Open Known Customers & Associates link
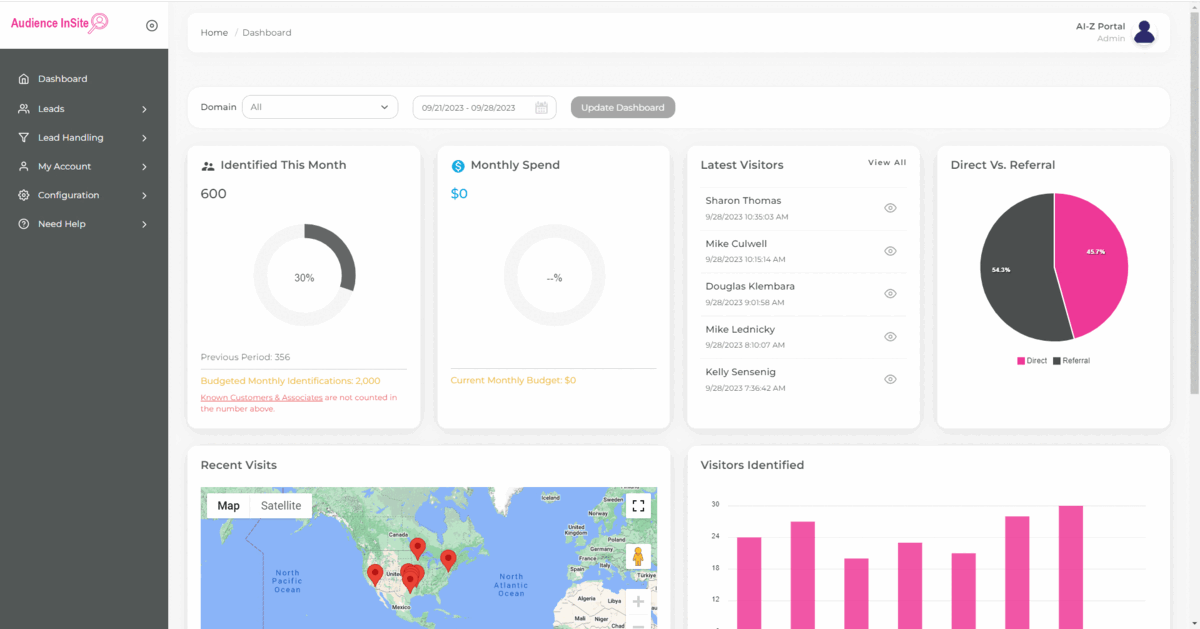The image size is (1200, 629). [261, 398]
